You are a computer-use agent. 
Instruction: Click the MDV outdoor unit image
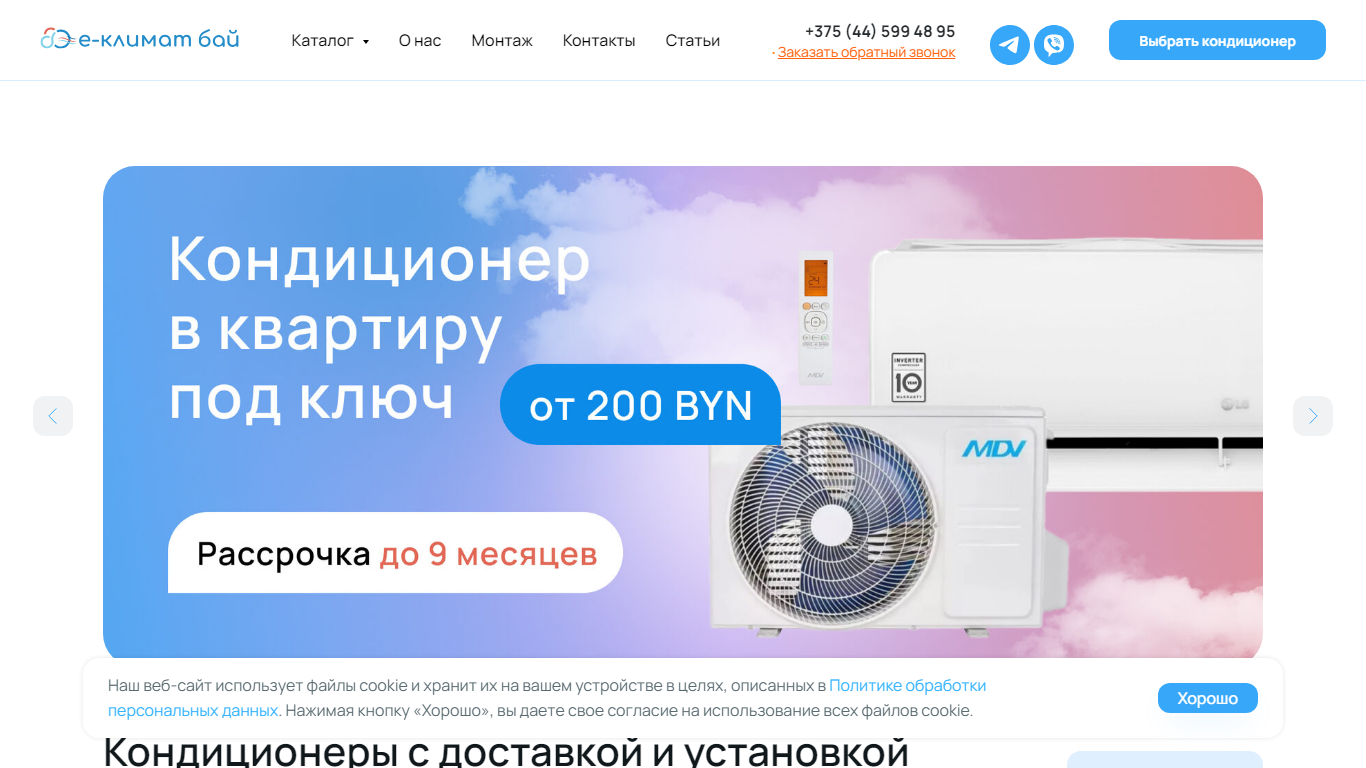coord(877,520)
